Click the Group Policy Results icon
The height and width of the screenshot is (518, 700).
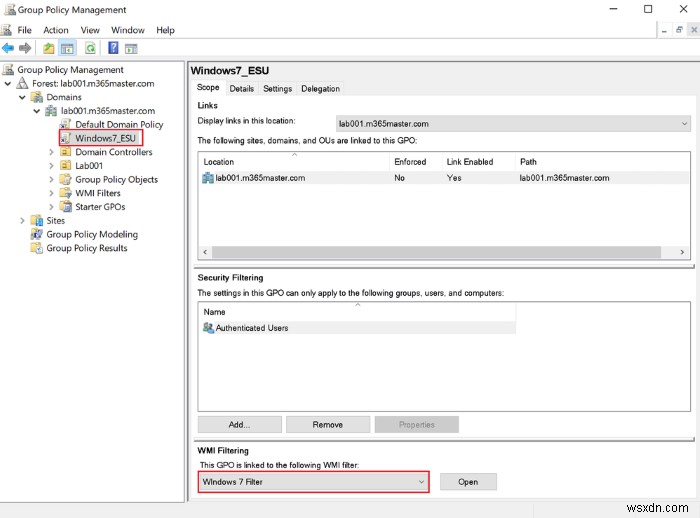[x=37, y=248]
